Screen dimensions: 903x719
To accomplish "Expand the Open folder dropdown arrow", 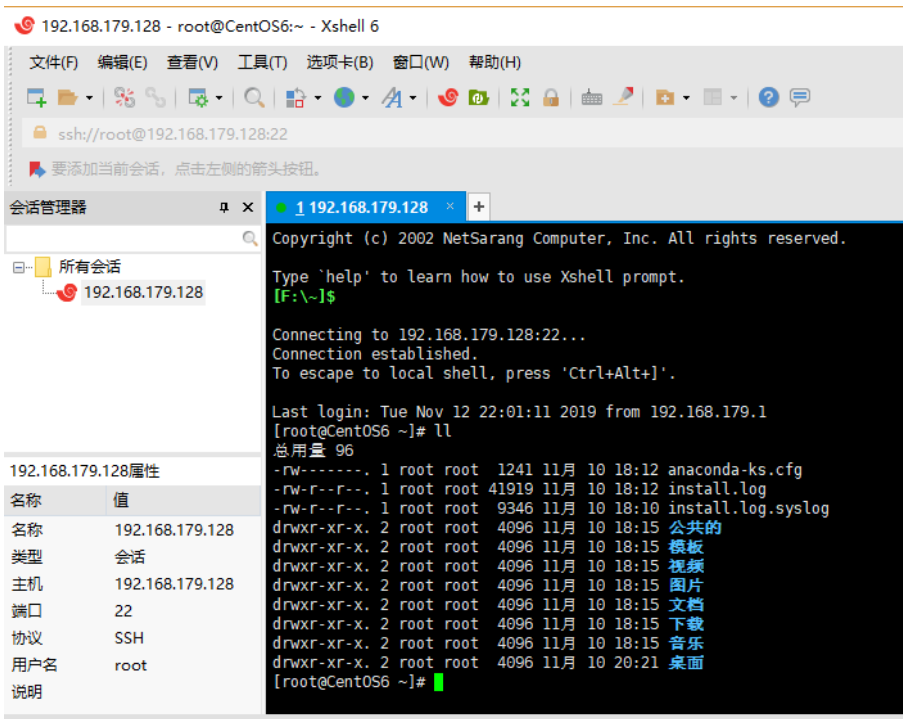I will (x=89, y=98).
